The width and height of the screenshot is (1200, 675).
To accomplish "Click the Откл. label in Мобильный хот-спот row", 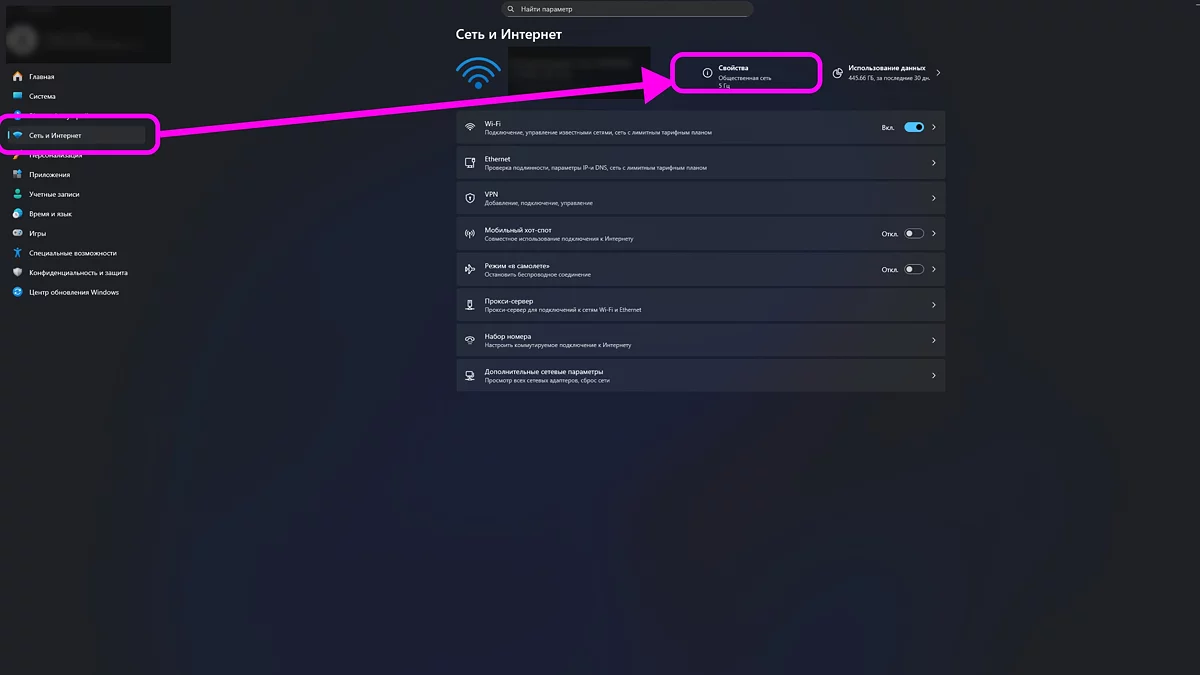I will point(889,234).
